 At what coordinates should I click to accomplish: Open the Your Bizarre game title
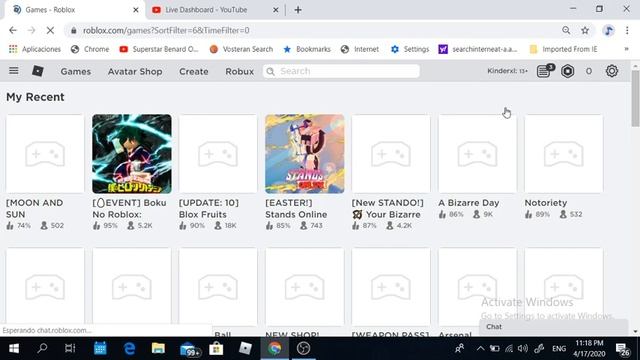click(387, 209)
